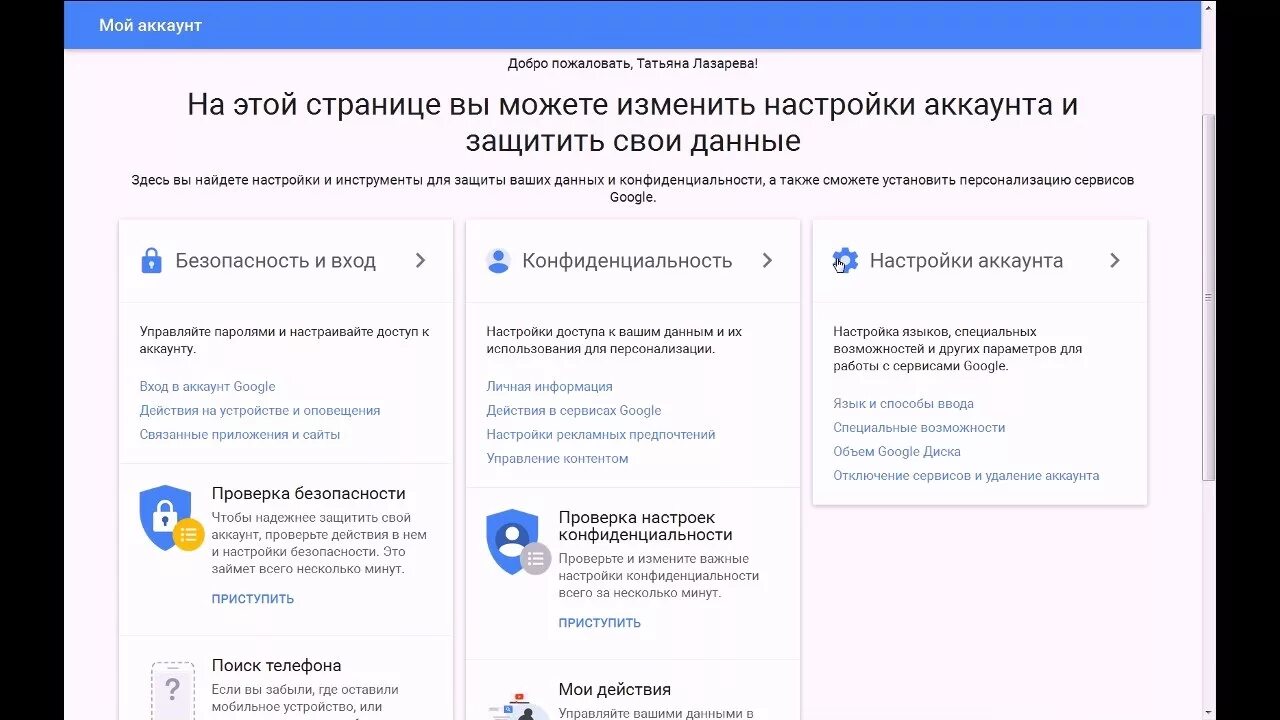The width and height of the screenshot is (1280, 720).
Task: Click ПРИСТУПИТЬ under Проверка настроек конфиденциальности
Action: (x=600, y=623)
